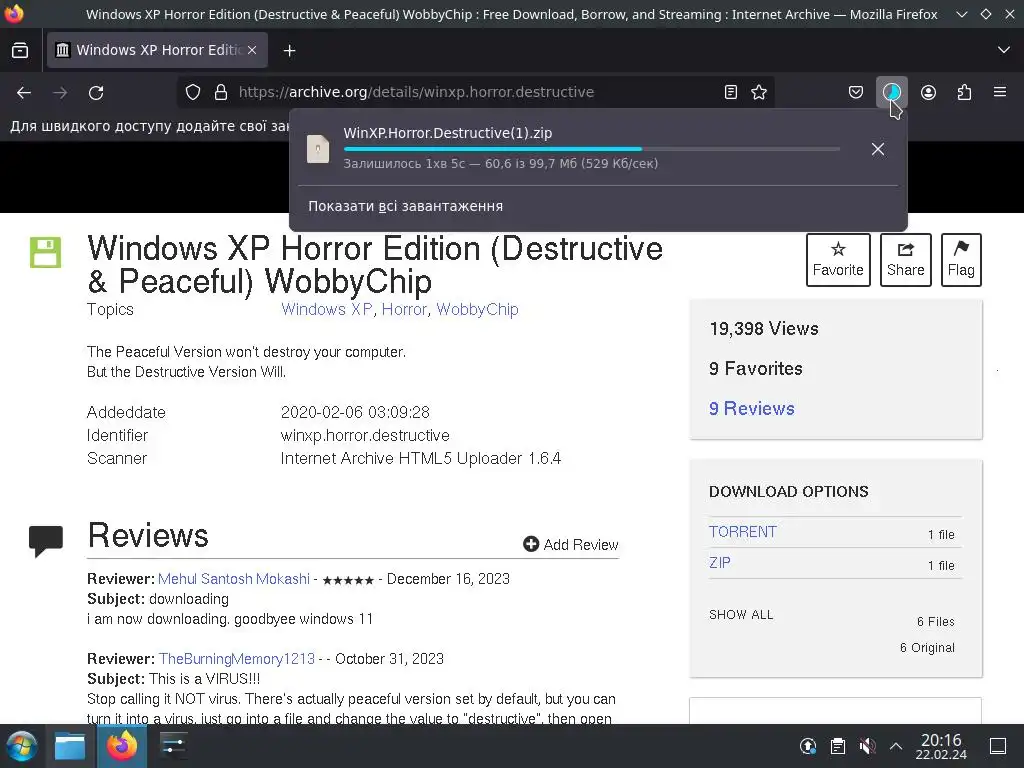
Task: Click the download progress bar
Action: click(x=592, y=149)
